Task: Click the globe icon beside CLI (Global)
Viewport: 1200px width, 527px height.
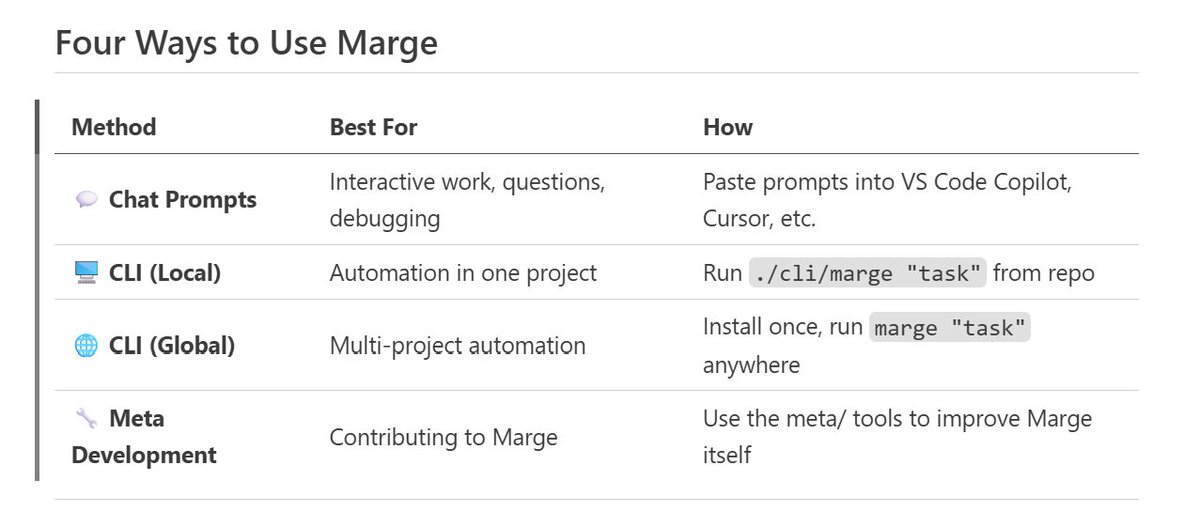Action: 86,346
